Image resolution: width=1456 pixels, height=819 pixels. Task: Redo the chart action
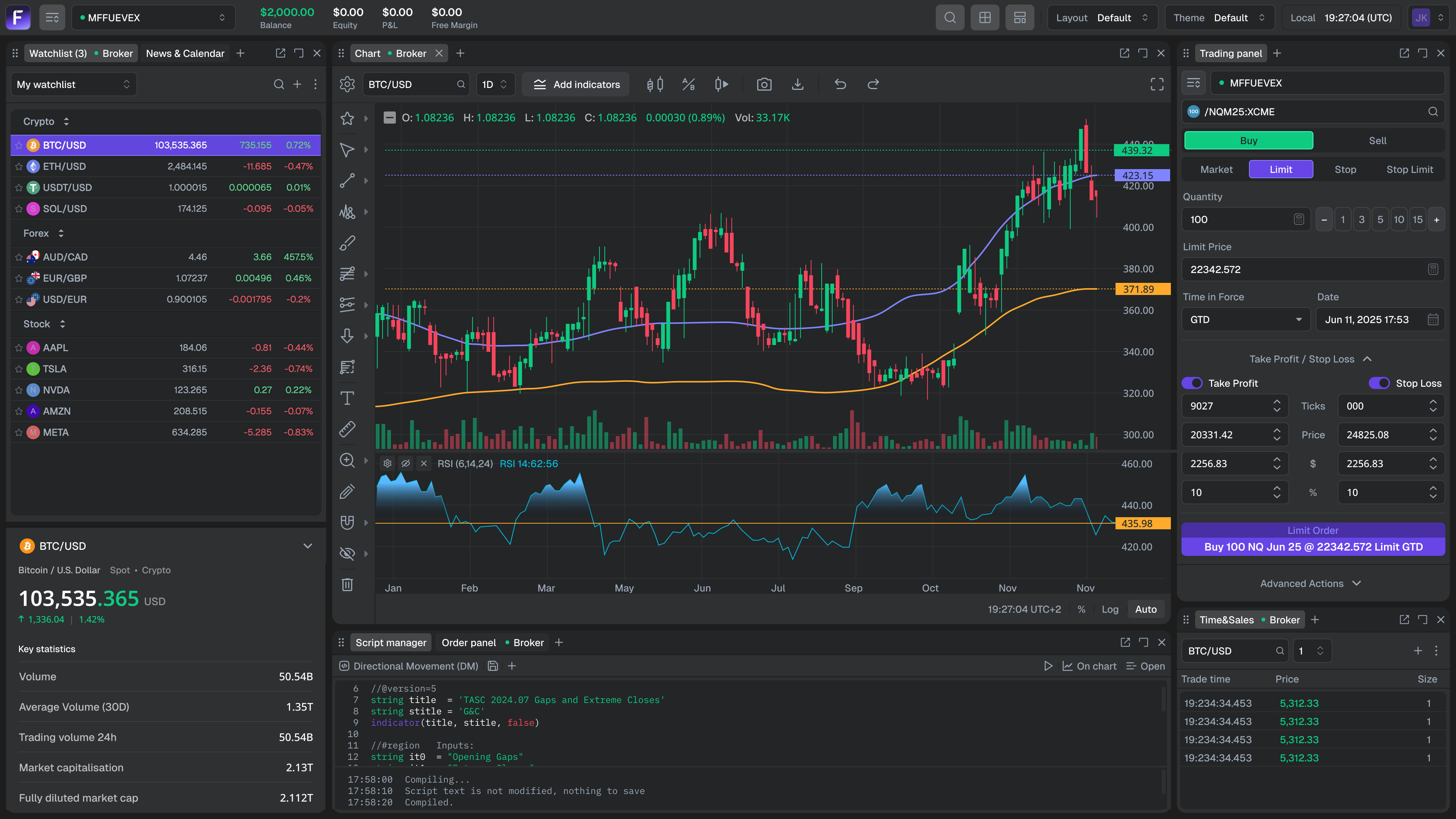(873, 84)
